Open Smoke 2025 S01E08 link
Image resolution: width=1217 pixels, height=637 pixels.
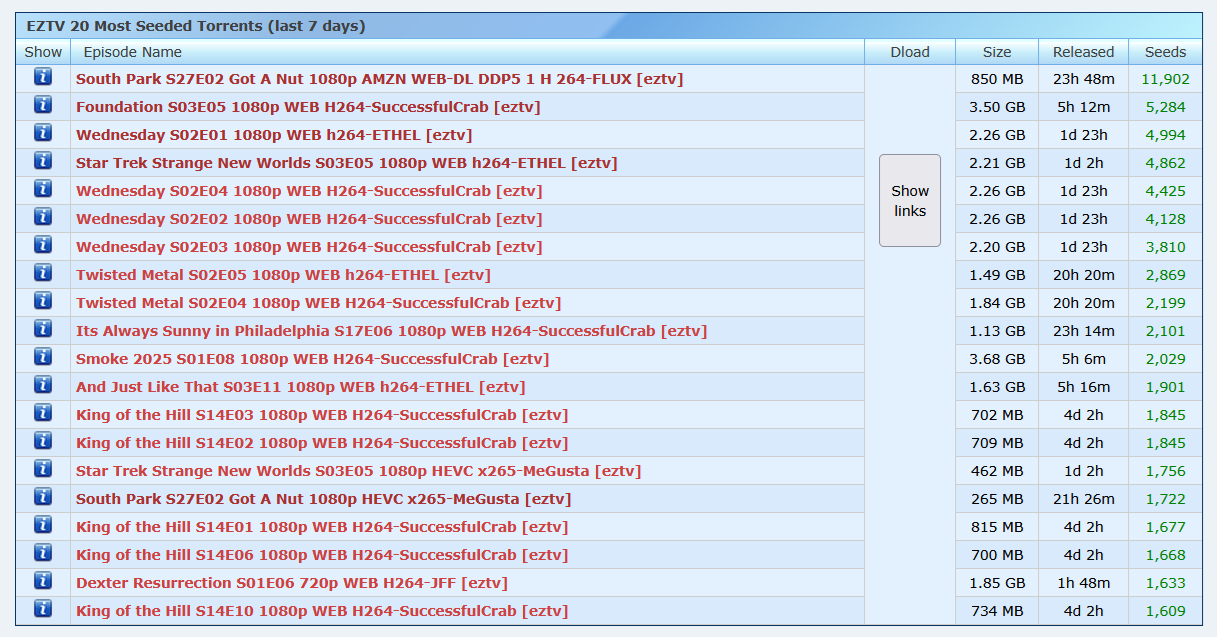(x=312, y=359)
